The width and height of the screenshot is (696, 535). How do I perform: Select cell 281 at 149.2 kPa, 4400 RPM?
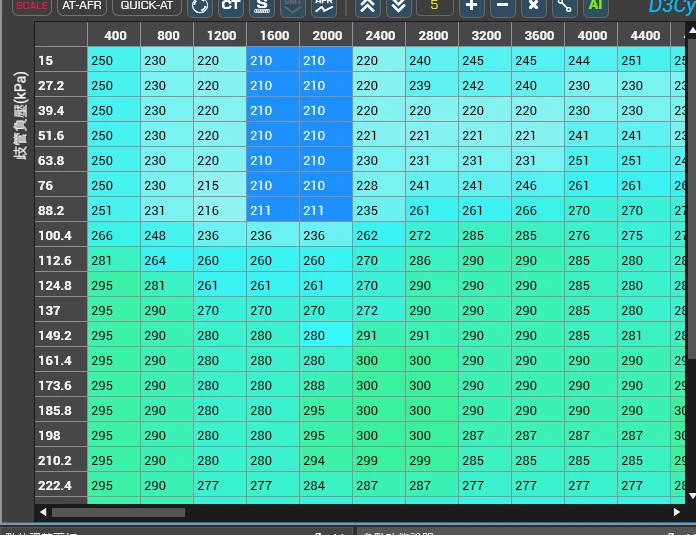coord(645,335)
